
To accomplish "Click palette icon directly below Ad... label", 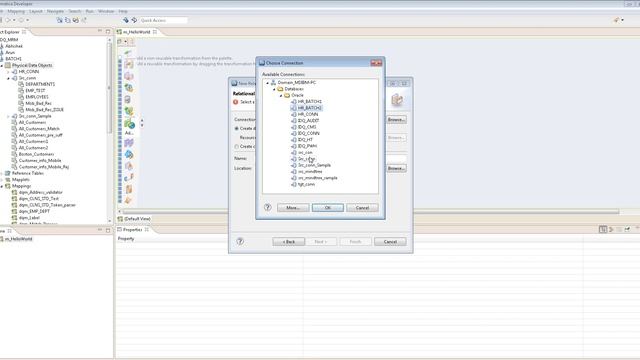I will (x=129, y=143).
